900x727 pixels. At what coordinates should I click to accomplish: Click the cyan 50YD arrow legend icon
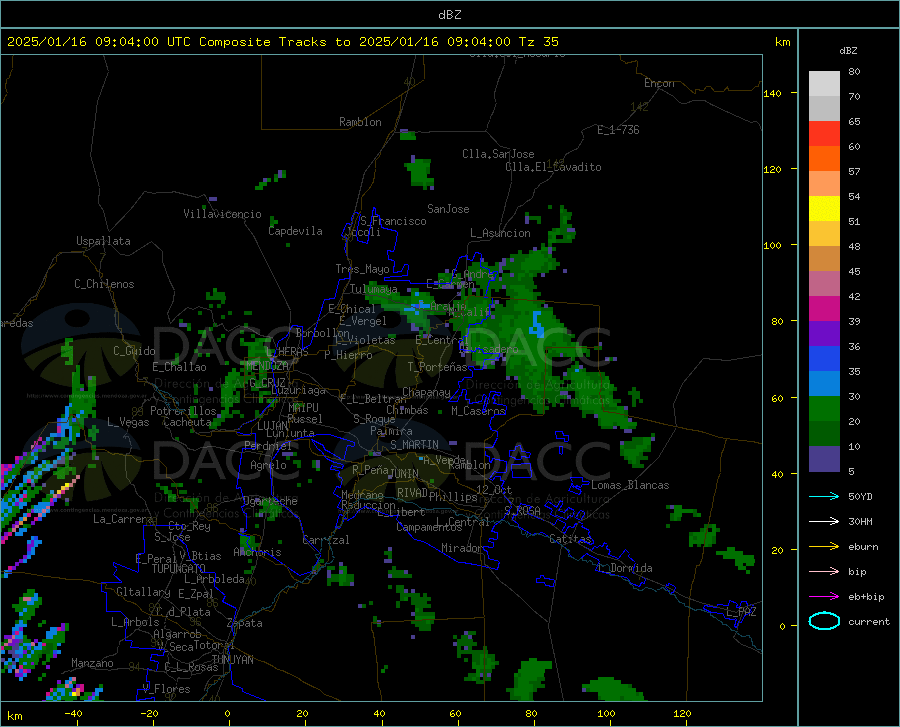coord(824,496)
